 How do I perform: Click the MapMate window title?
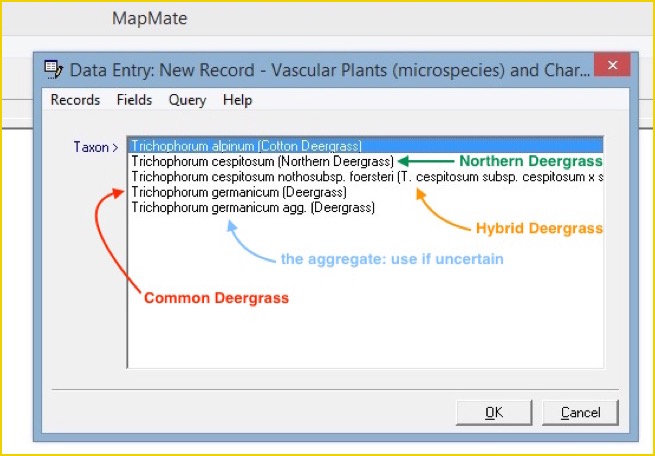150,18
